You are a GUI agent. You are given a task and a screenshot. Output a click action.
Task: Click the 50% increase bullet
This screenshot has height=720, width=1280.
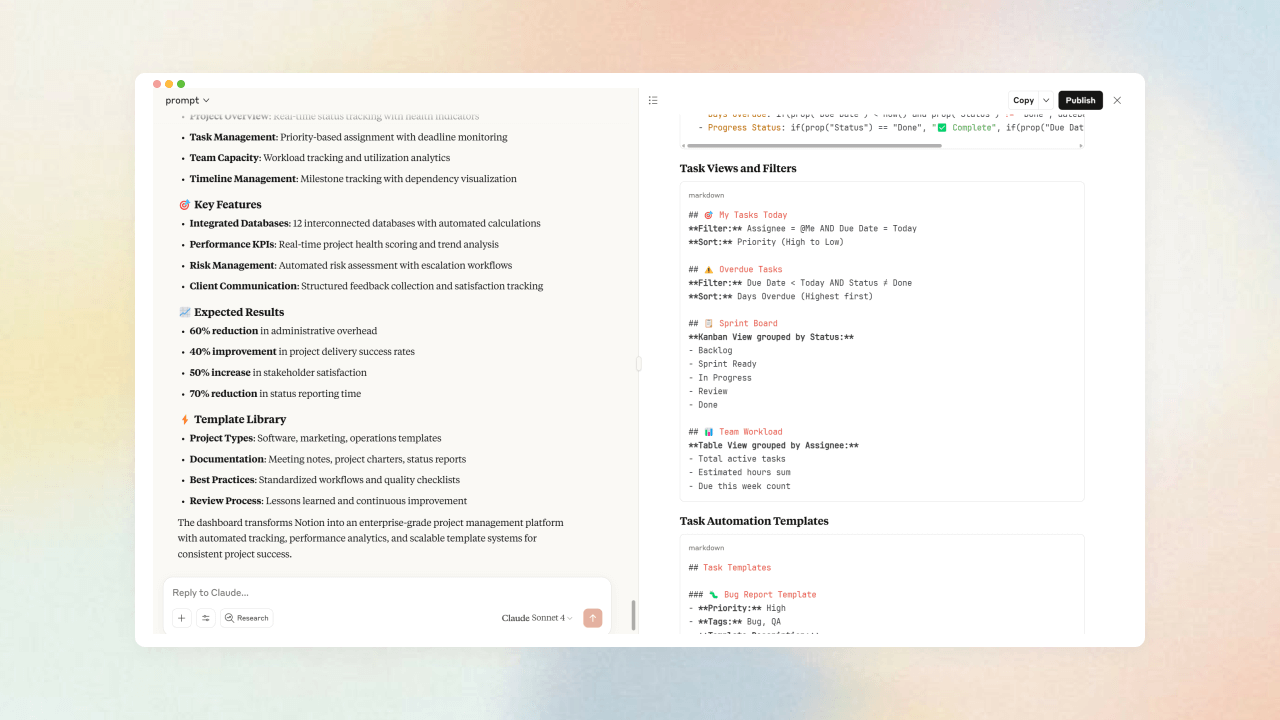278,373
